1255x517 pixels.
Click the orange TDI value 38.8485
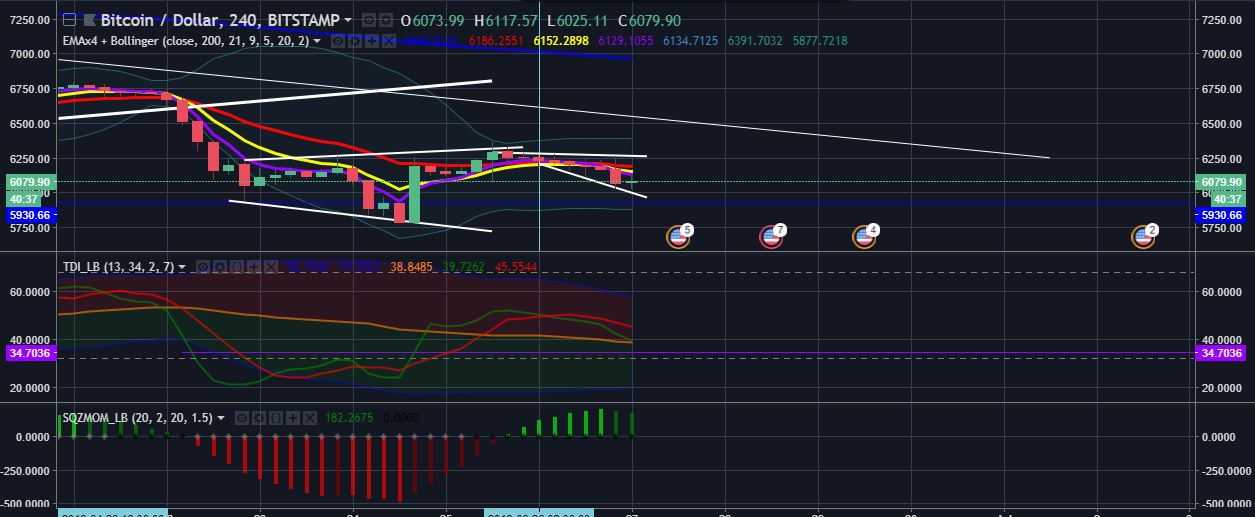click(x=411, y=266)
